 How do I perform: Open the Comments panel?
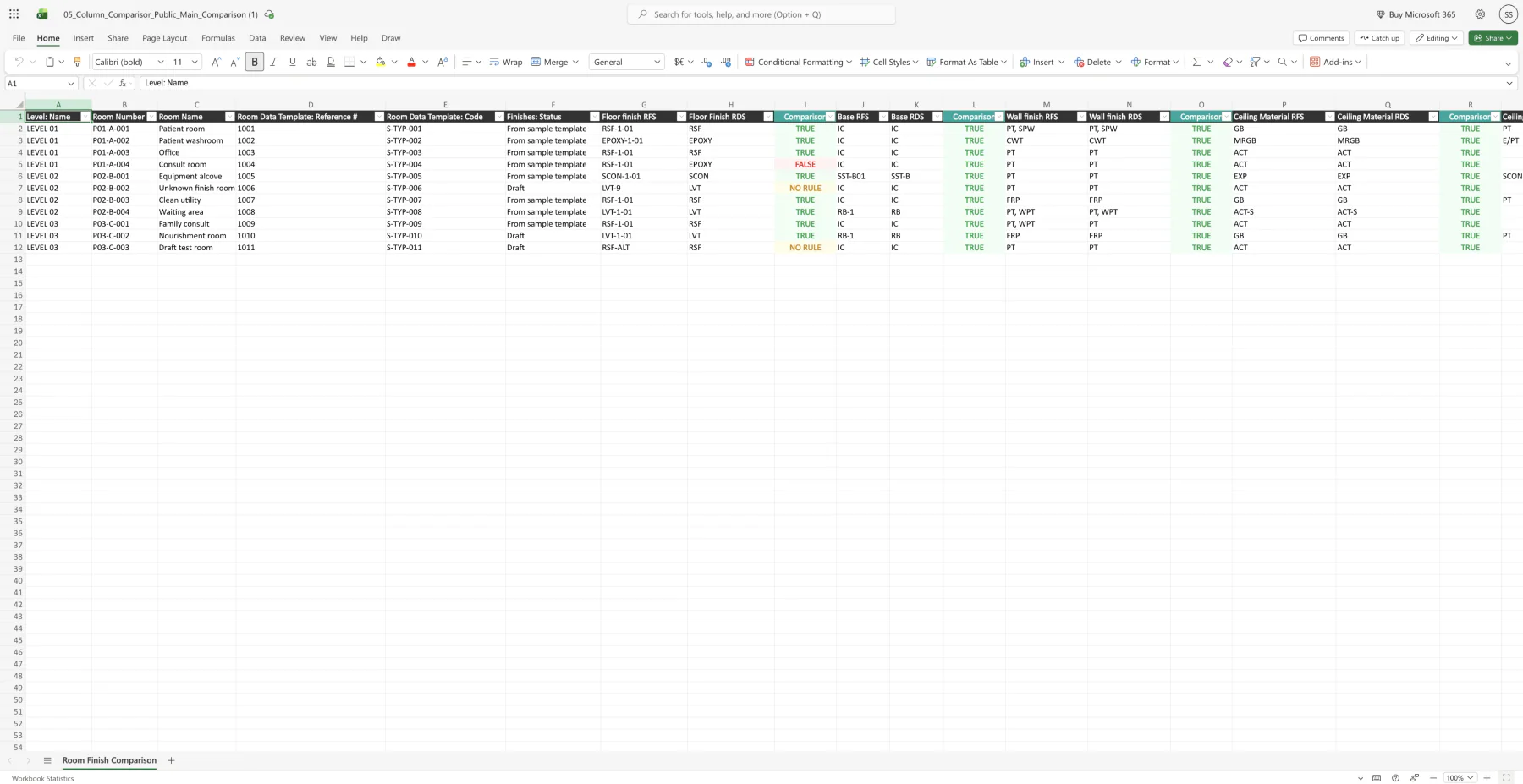click(x=1320, y=38)
